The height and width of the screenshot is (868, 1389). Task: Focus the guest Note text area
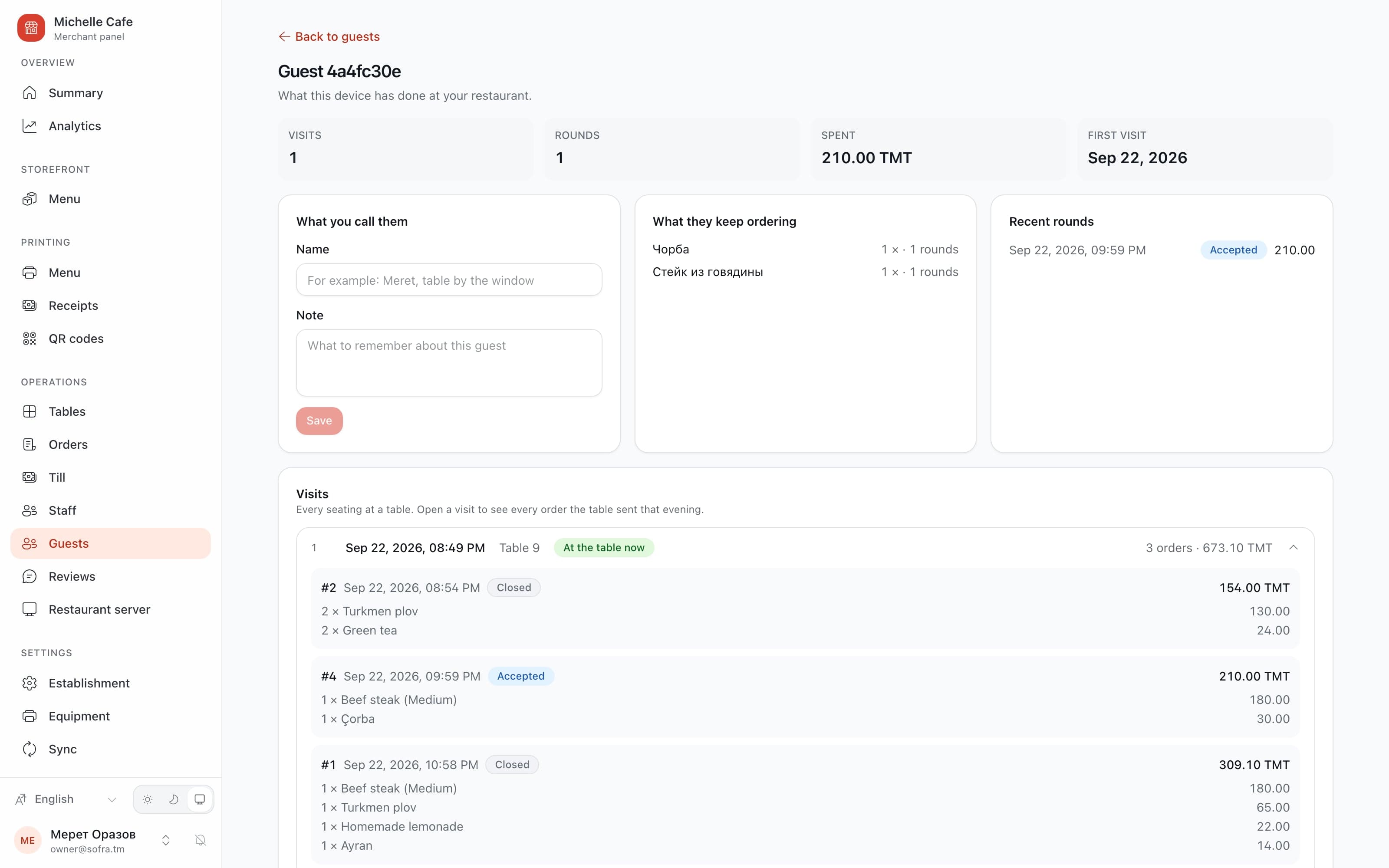coord(449,362)
